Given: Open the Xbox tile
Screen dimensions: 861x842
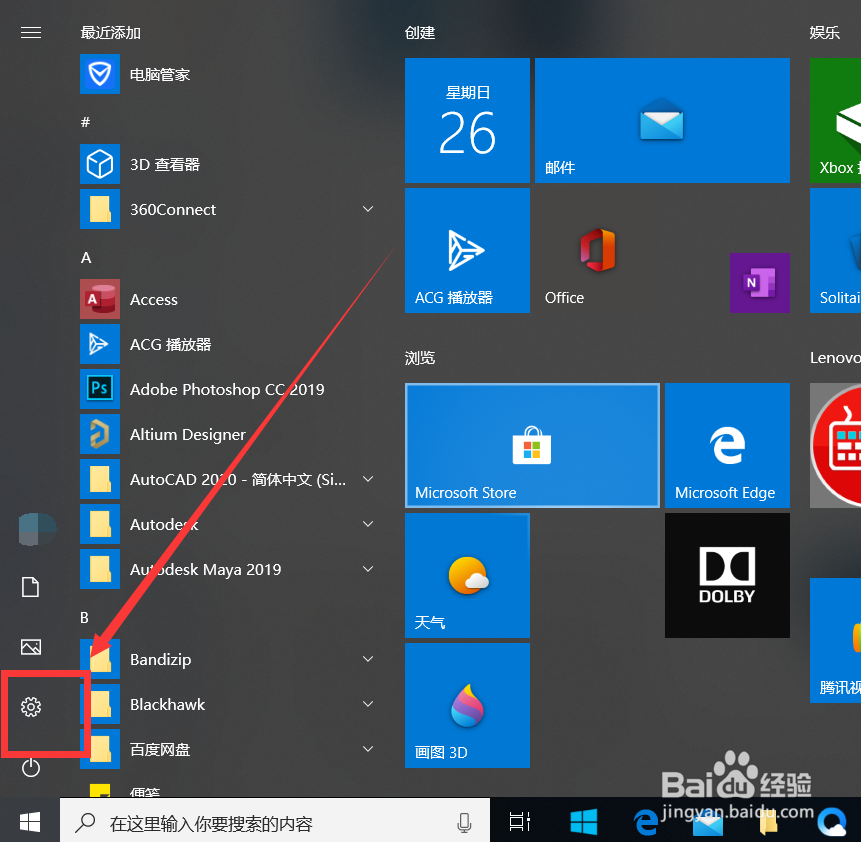Looking at the screenshot, I should pyautogui.click(x=835, y=120).
